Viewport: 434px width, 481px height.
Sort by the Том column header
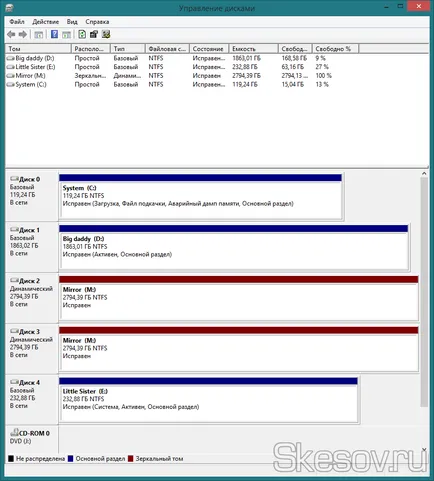38,49
